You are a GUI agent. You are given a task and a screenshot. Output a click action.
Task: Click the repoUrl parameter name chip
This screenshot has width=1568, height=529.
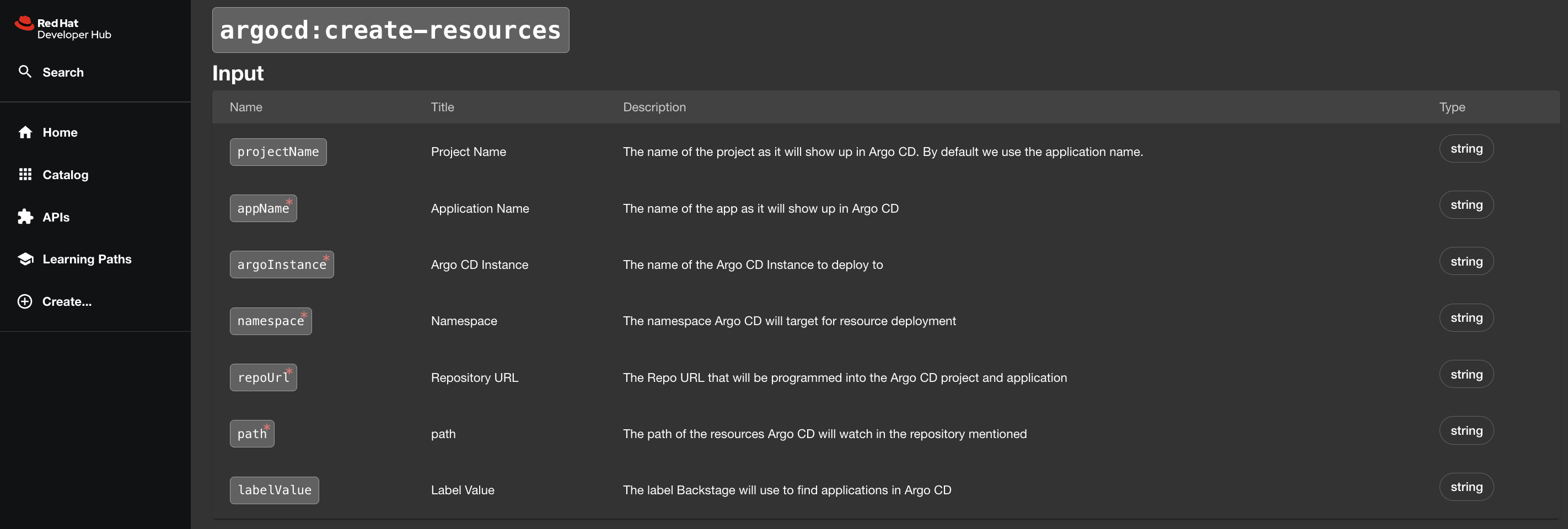pos(263,377)
